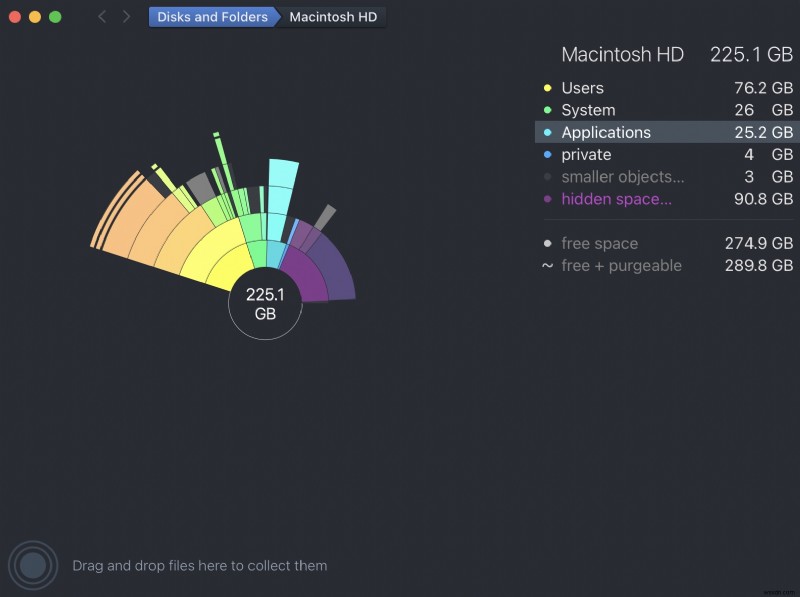
Task: Click the forward navigation arrow
Action: click(x=126, y=16)
